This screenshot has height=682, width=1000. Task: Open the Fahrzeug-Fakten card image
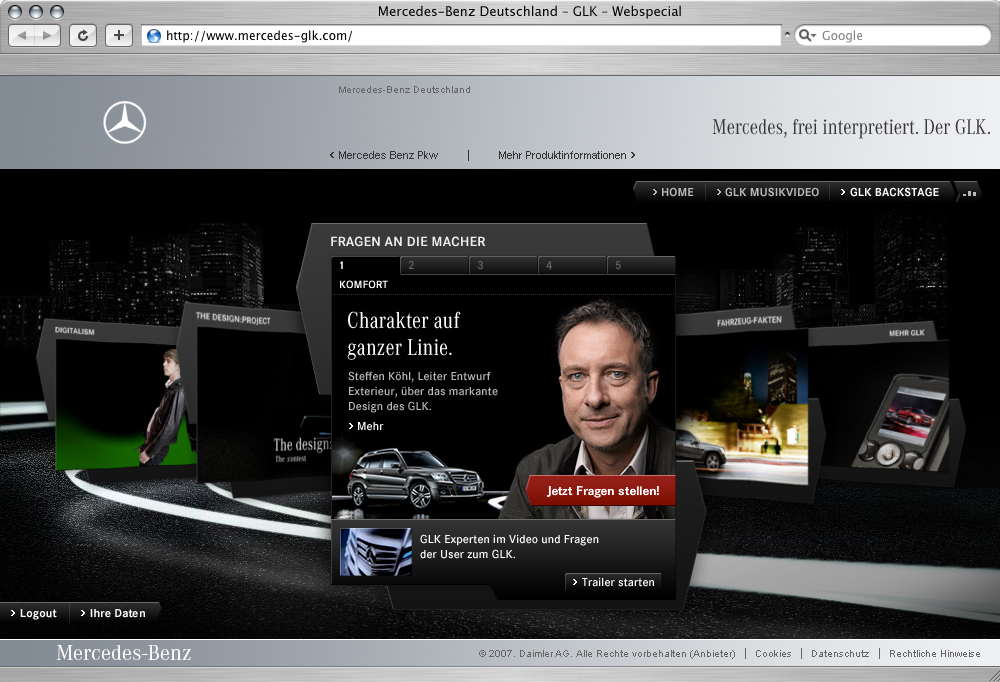[742, 408]
